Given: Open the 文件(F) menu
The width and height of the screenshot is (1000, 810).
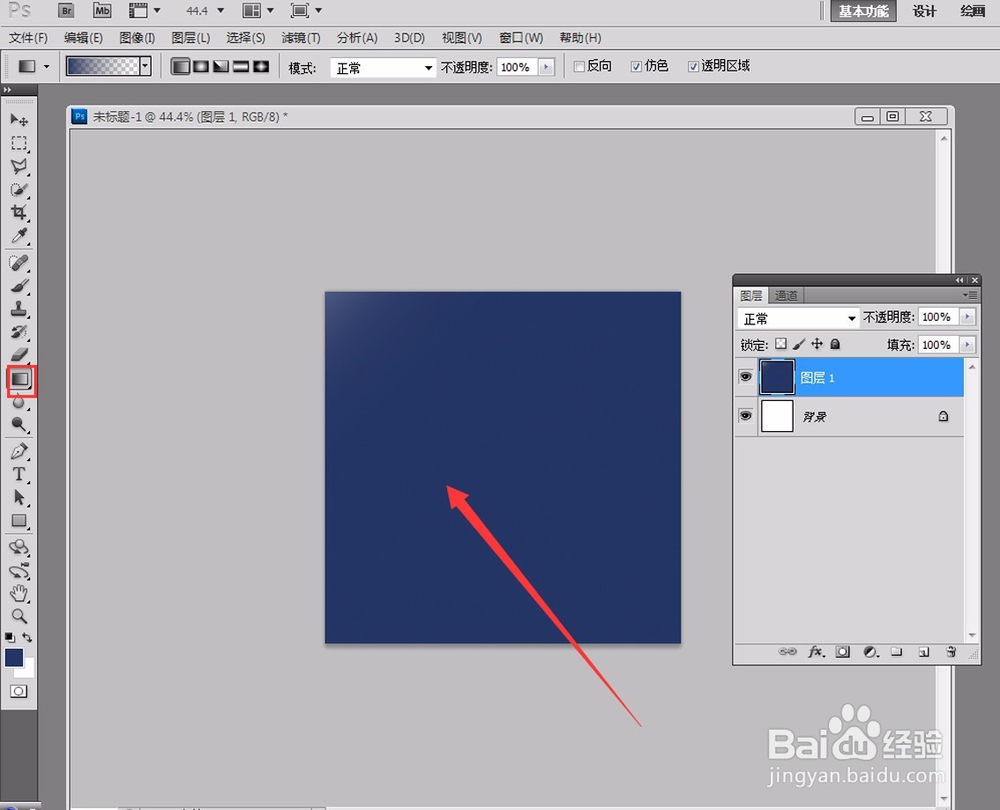Looking at the screenshot, I should 28,38.
